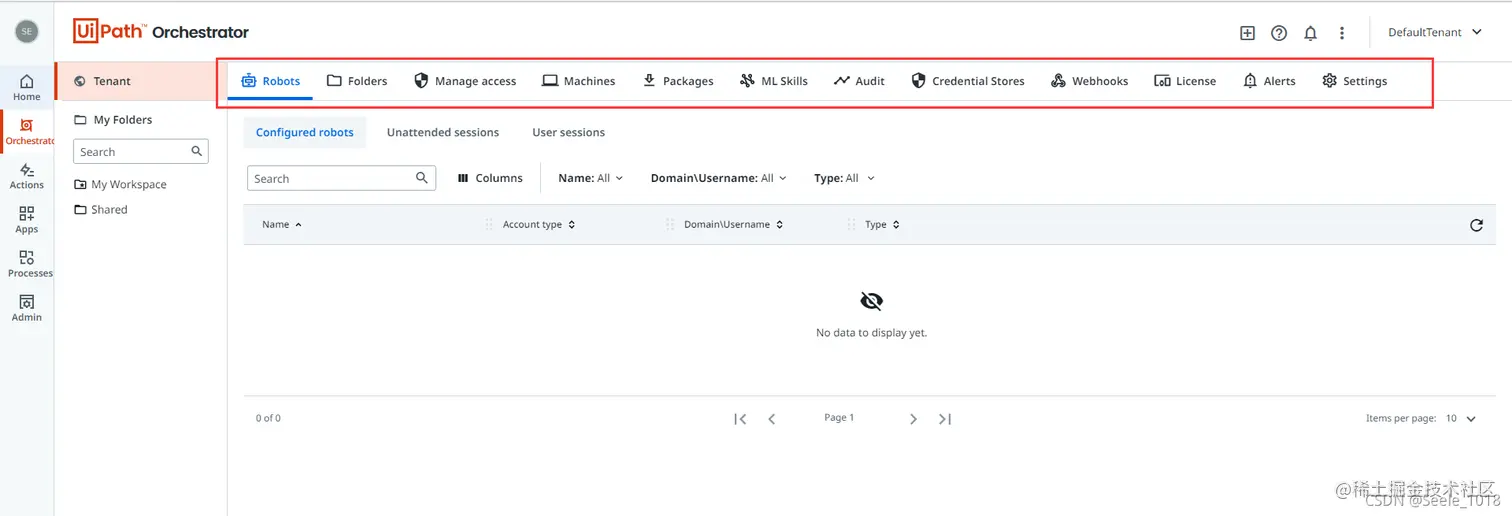Image resolution: width=1512 pixels, height=516 pixels.
Task: Open Orchestrator in the left sidebar
Action: pos(29,132)
